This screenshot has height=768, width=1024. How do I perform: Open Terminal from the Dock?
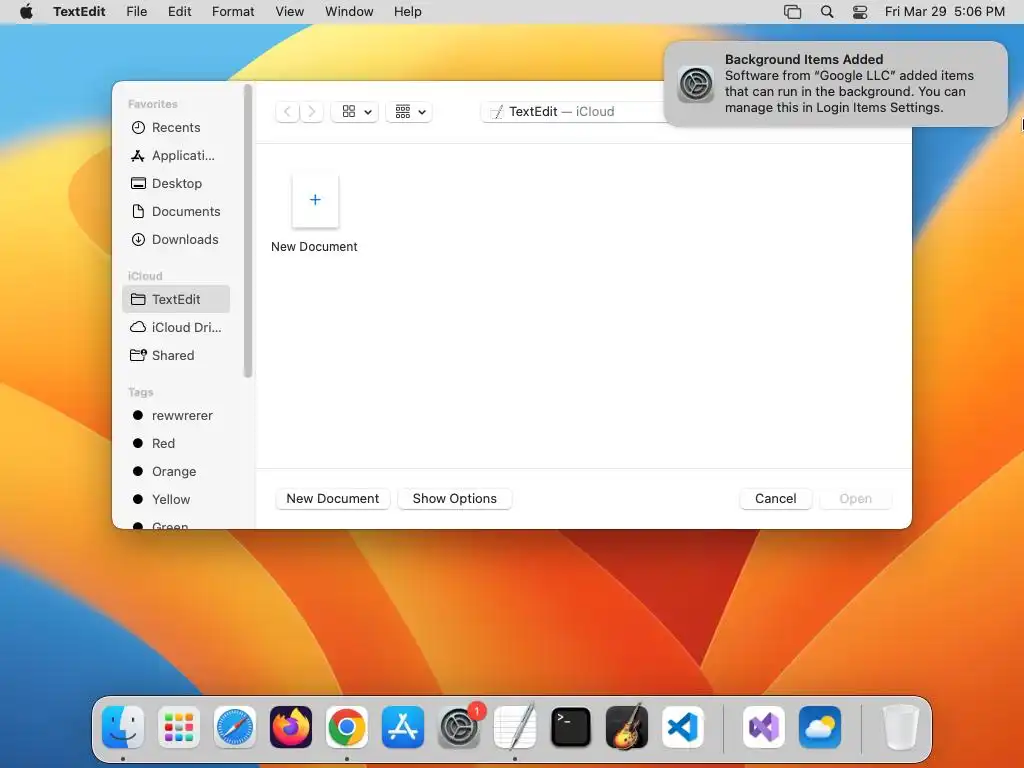571,727
